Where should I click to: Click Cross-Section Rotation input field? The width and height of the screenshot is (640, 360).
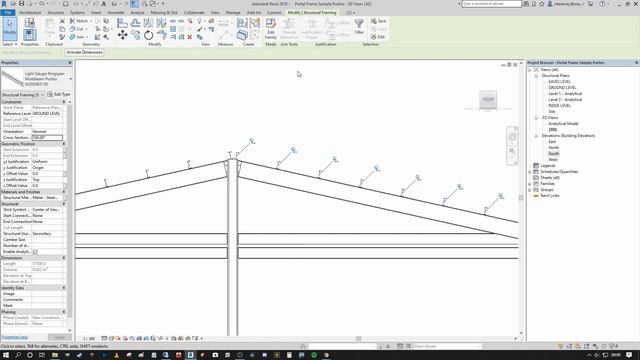point(47,138)
